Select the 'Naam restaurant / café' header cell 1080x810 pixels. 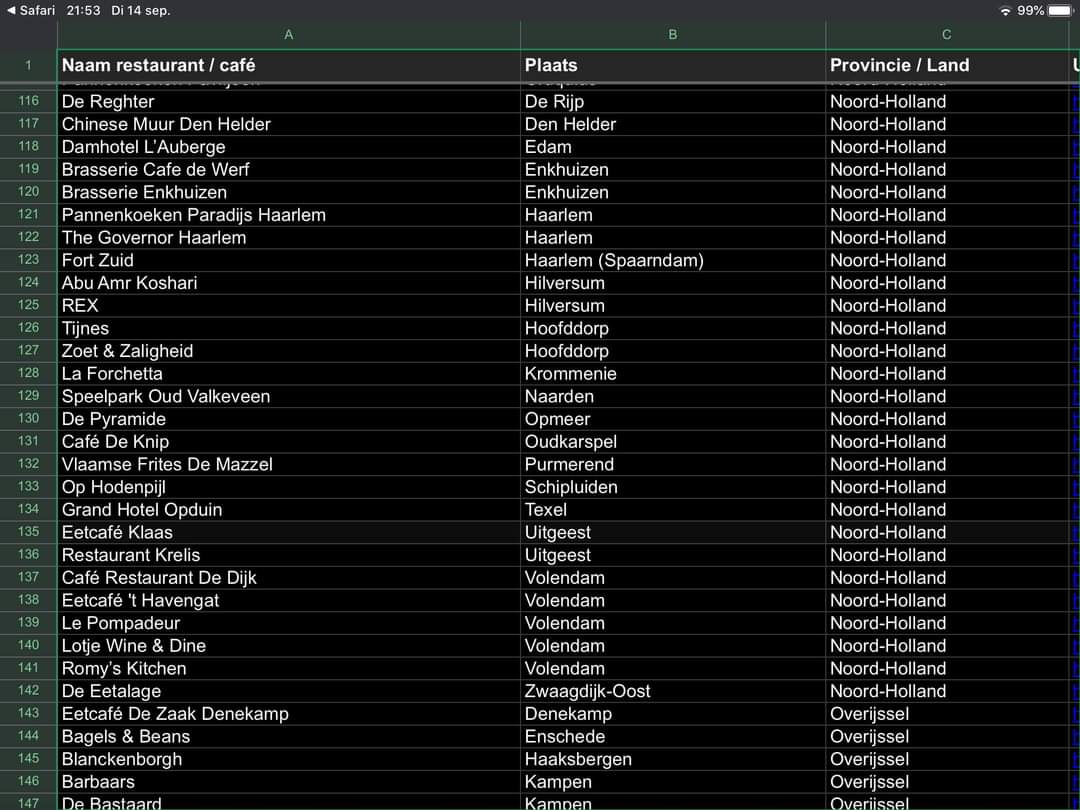click(289, 65)
